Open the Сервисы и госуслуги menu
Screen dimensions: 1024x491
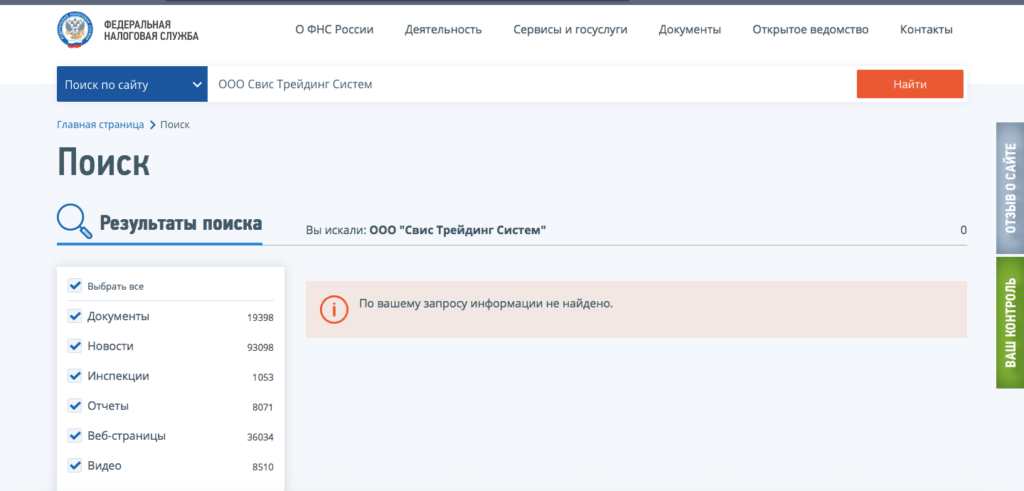click(570, 29)
